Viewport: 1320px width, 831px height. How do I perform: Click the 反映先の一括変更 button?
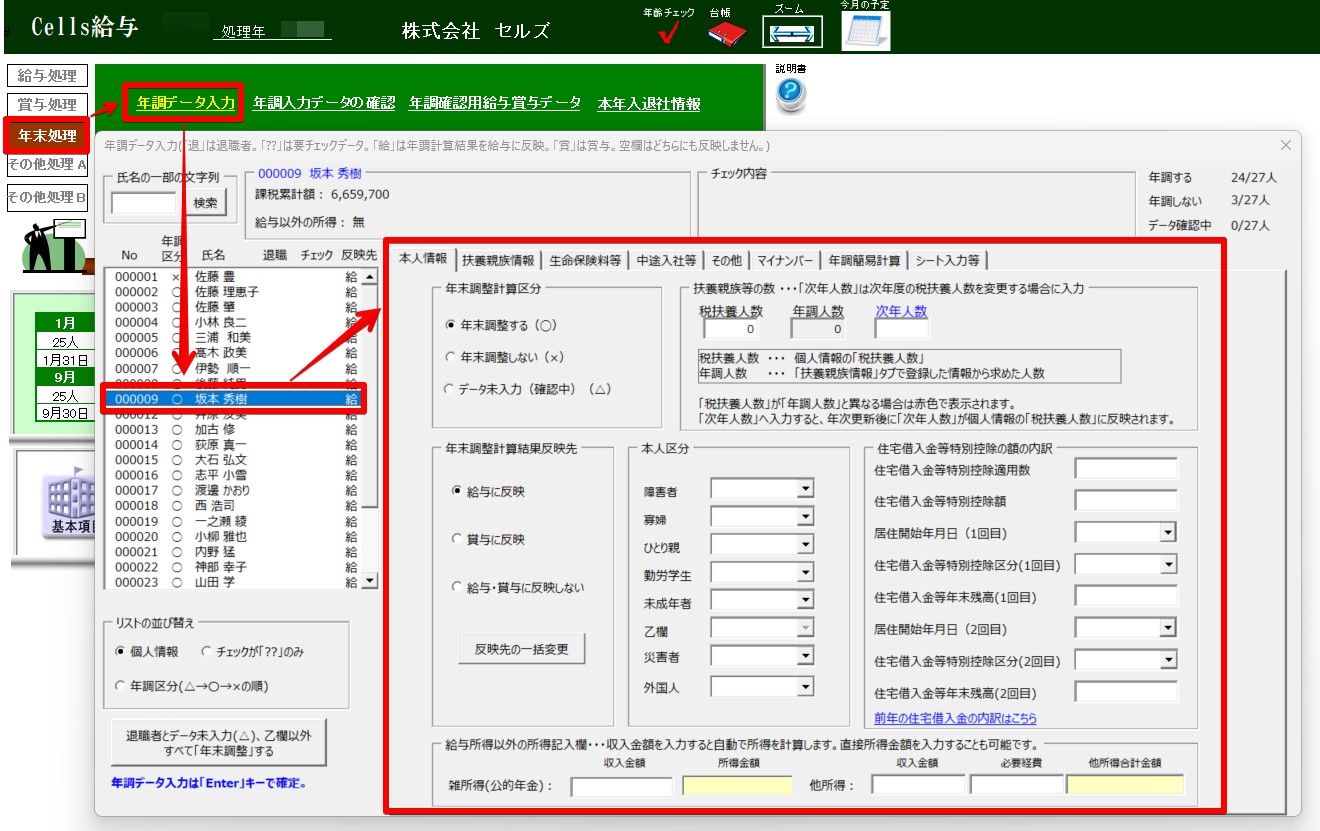pos(521,649)
